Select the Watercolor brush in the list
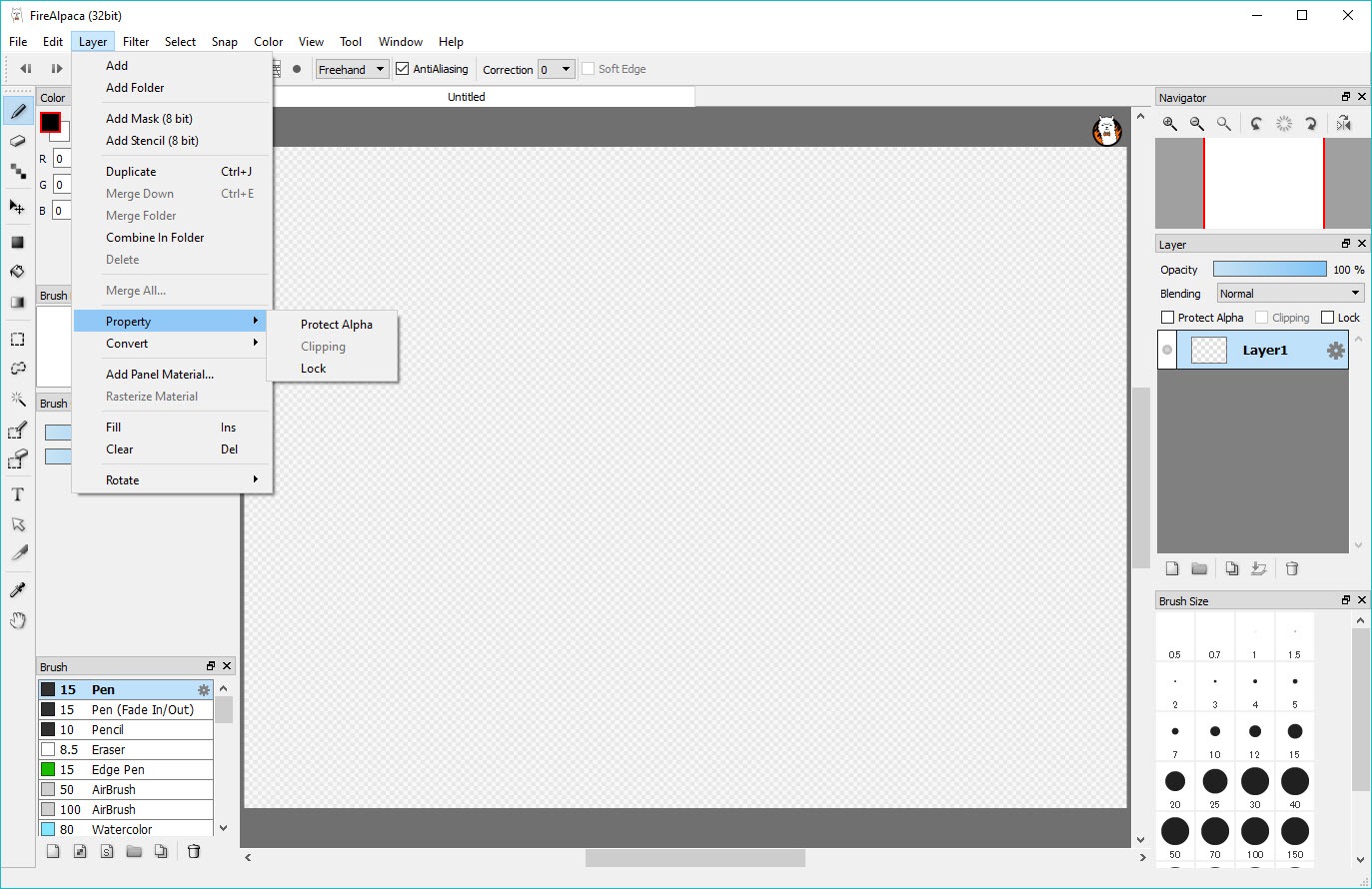Screen dimensions: 1372x889 pos(122,829)
